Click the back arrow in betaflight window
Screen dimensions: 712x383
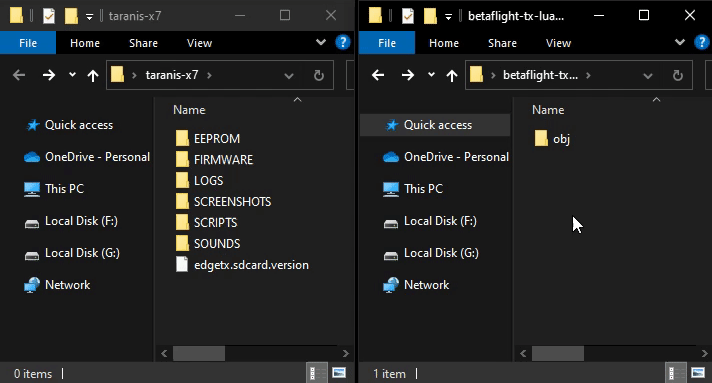click(378, 75)
